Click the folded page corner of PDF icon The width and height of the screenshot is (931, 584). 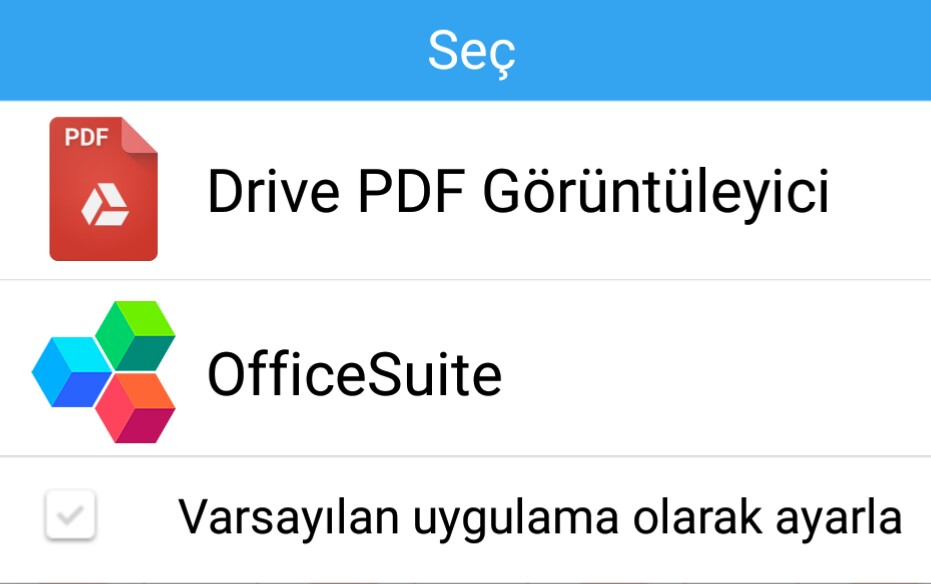coord(140,135)
